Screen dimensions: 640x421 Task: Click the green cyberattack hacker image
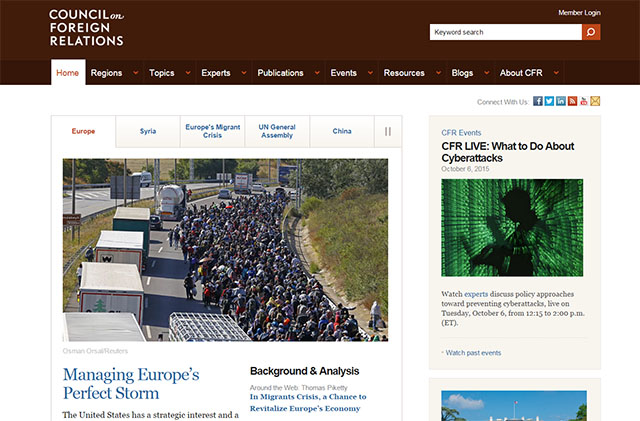click(512, 228)
